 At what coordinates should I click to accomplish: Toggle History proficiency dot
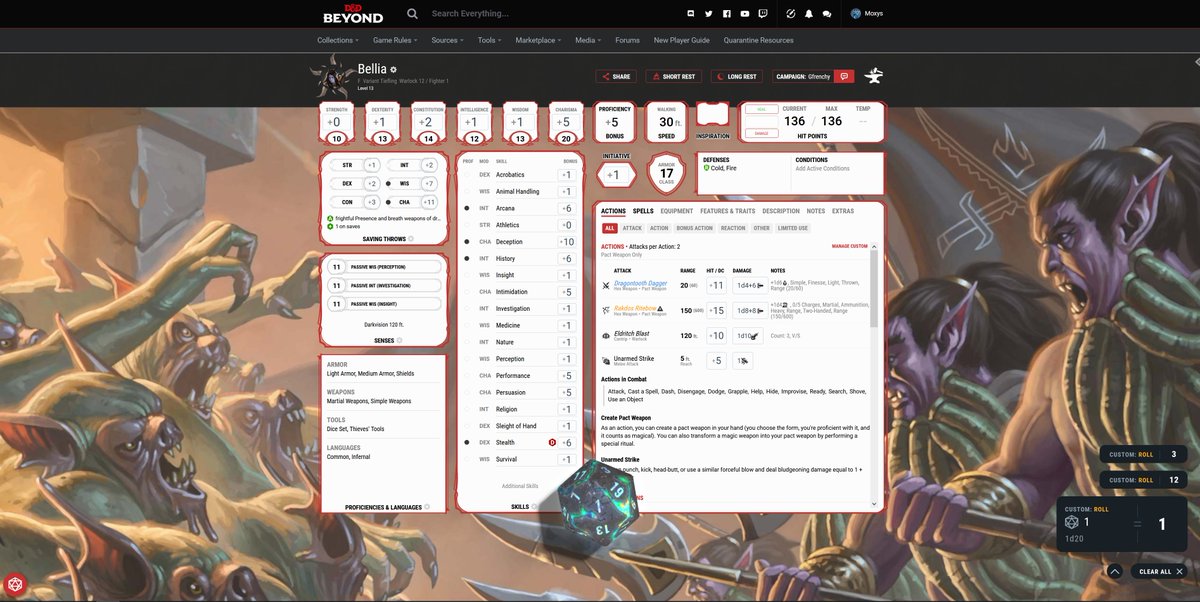(x=467, y=258)
